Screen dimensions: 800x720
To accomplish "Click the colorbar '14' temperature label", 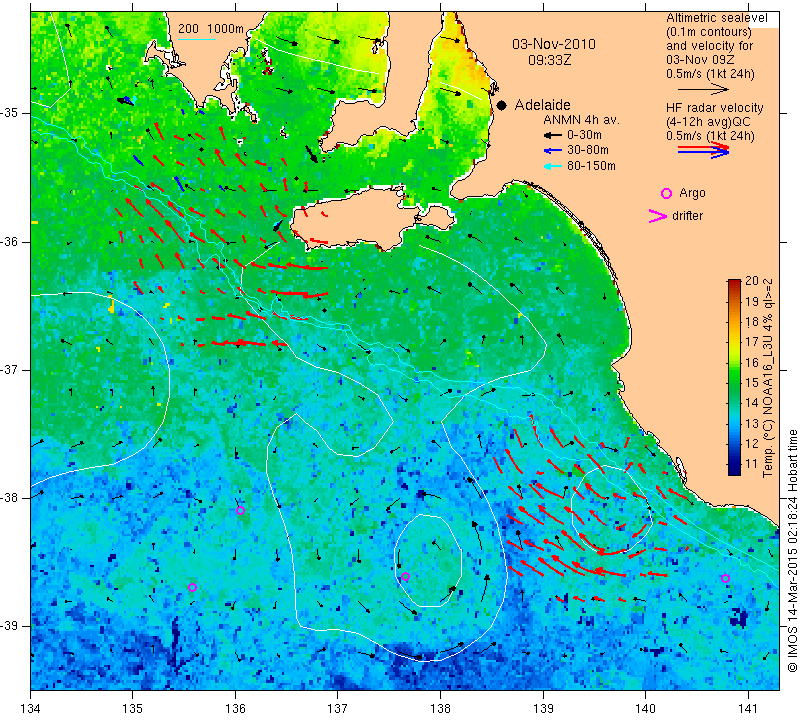I will pyautogui.click(x=752, y=403).
